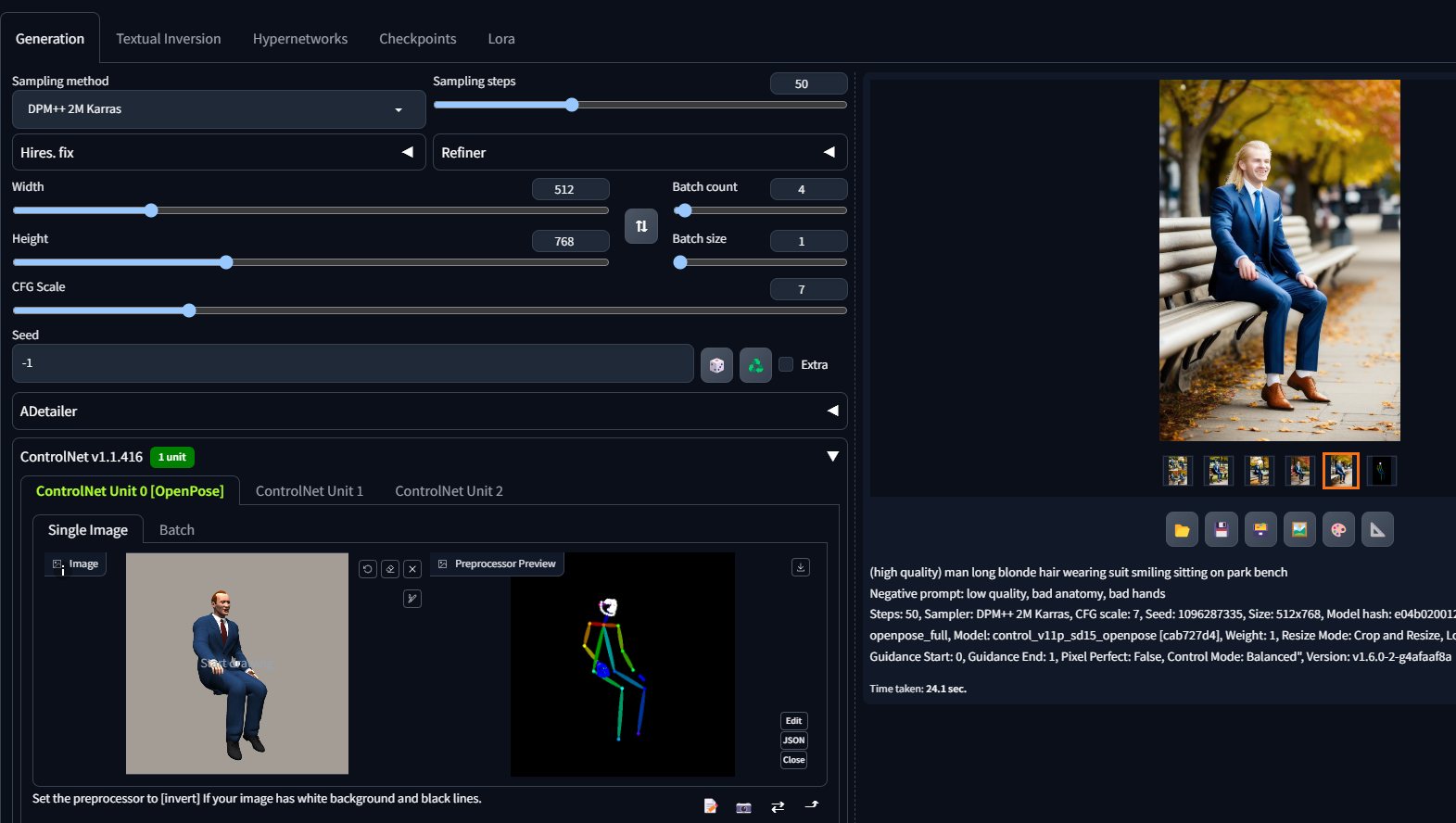
Task: Click the Height slider handle
Action: pos(226,262)
